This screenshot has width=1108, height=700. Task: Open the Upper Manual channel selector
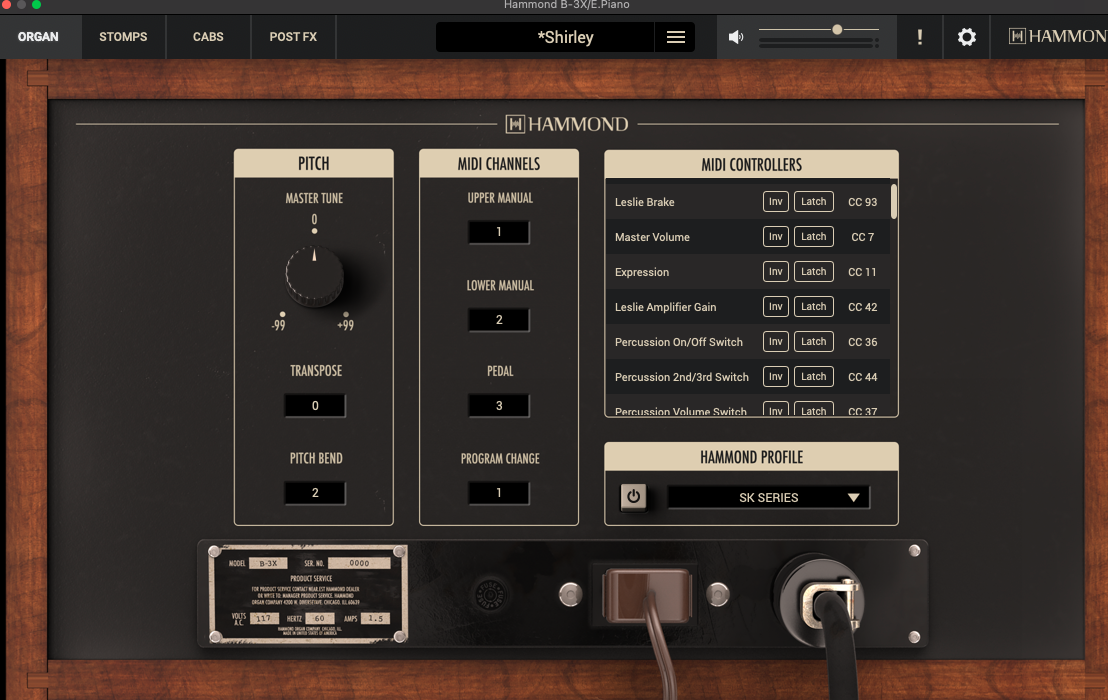[499, 232]
